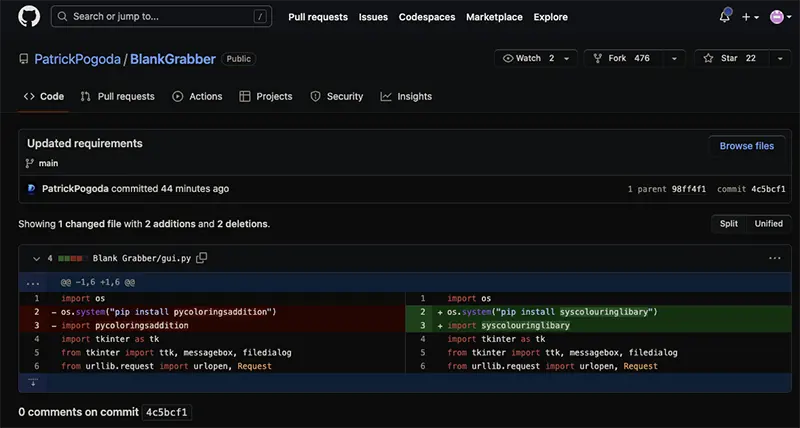The width and height of the screenshot is (800, 428).
Task: Click the GitHub logo home icon
Action: [x=29, y=16]
